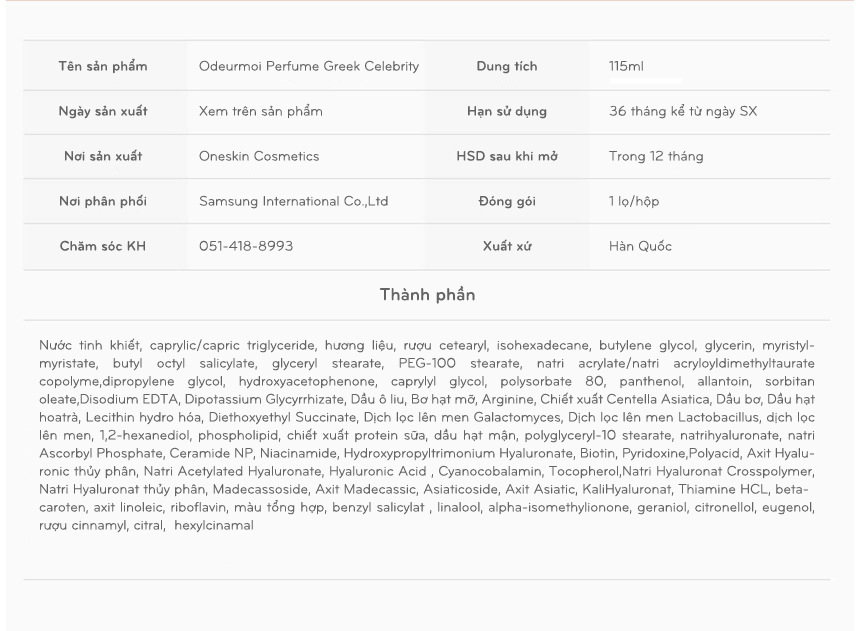The height and width of the screenshot is (631, 860).
Task: Select the product name Odeurmoi Perfume Greek Celebrity
Action: click(309, 67)
